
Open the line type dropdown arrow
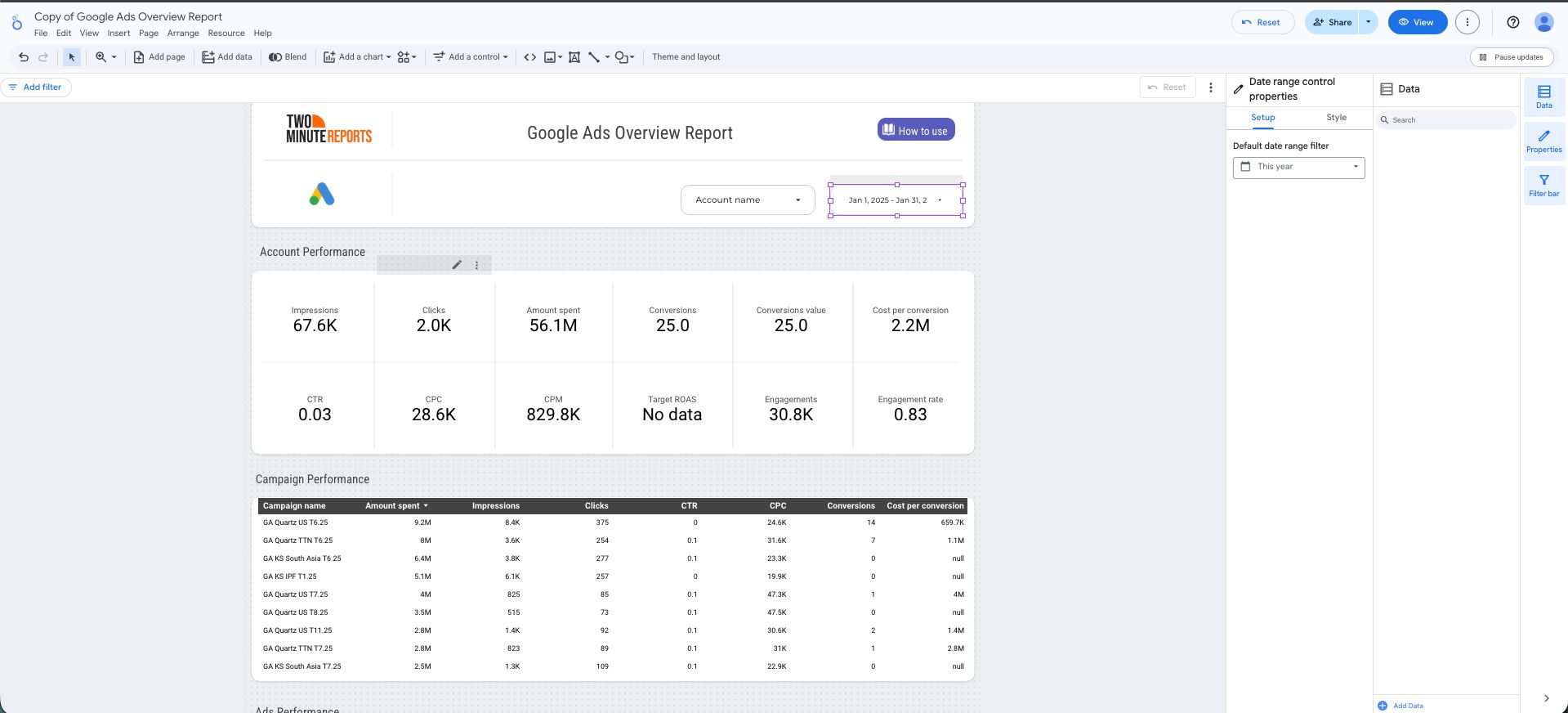(607, 57)
